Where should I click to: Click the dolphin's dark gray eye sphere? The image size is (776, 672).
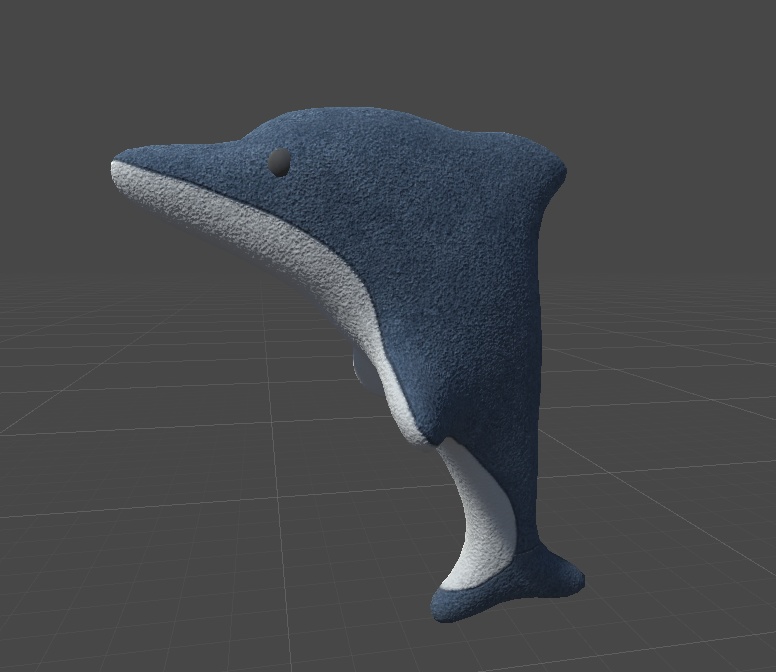coord(279,162)
